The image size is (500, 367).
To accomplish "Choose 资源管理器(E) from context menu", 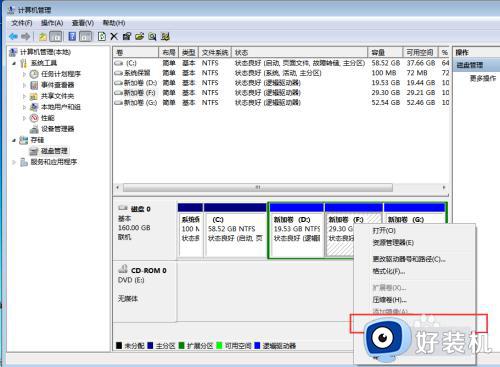I will (393, 243).
